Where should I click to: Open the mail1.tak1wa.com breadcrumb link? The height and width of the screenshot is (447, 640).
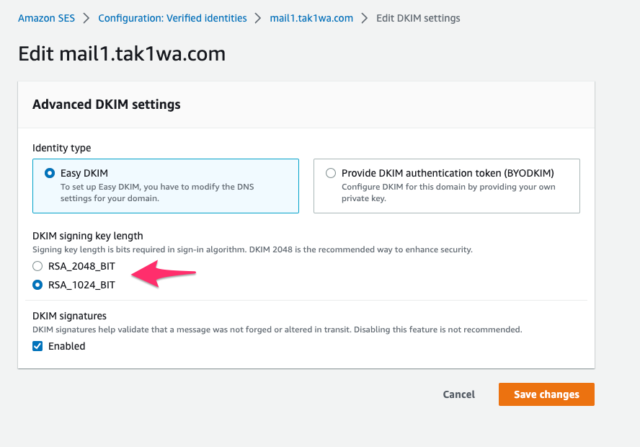[311, 18]
